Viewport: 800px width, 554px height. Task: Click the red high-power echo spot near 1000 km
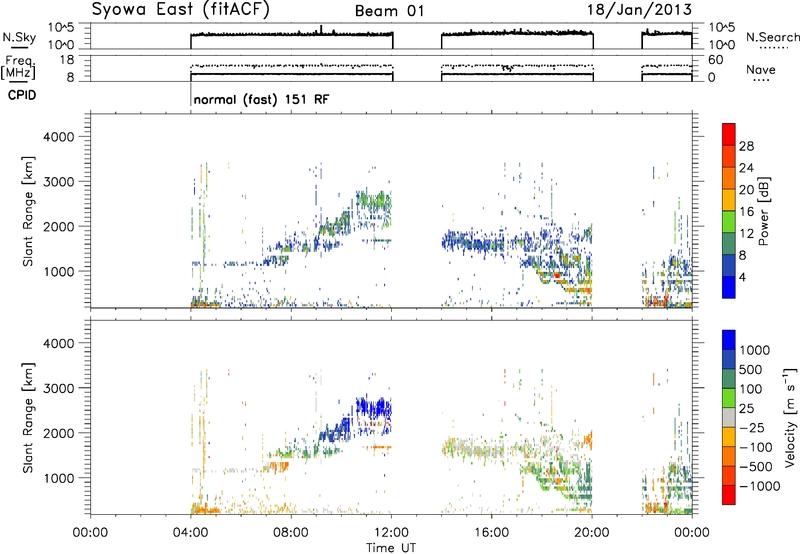(x=557, y=275)
